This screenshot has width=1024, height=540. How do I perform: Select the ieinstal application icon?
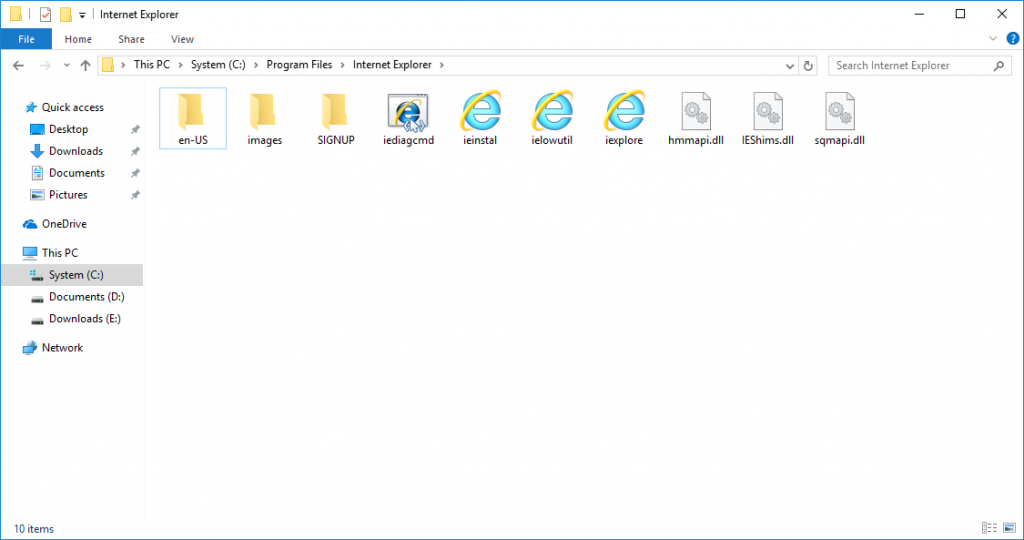pos(481,111)
